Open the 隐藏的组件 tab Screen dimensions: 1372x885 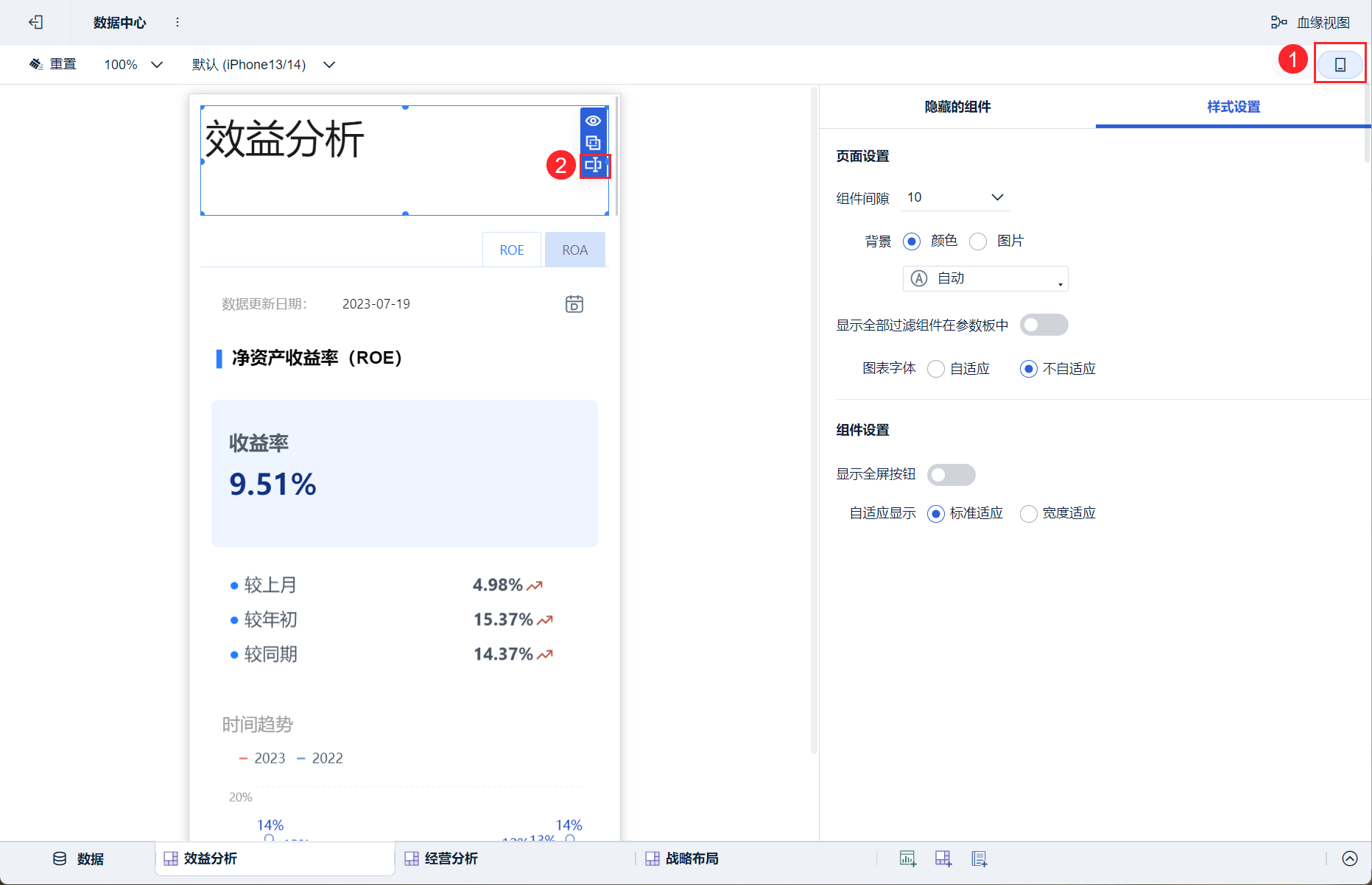(957, 107)
